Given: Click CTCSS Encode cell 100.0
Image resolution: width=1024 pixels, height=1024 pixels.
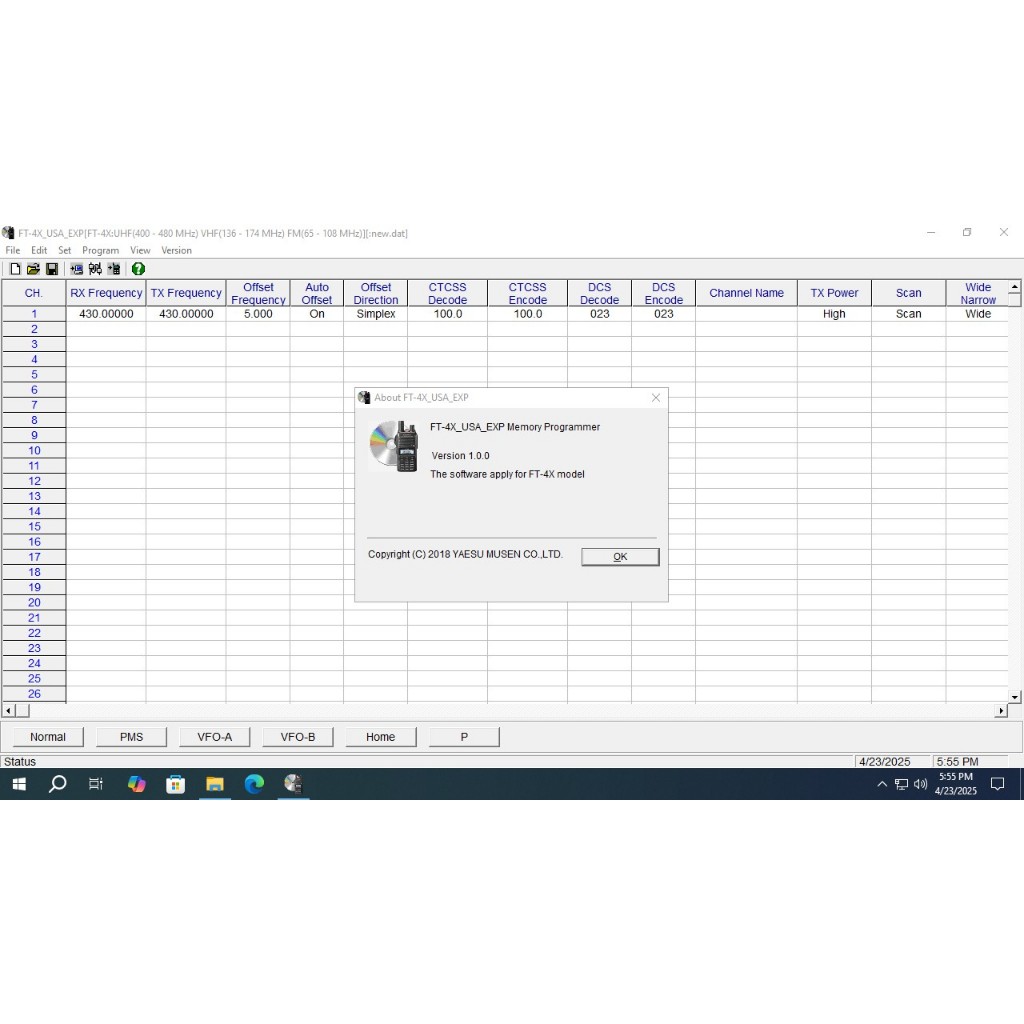Looking at the screenshot, I should pyautogui.click(x=528, y=314).
